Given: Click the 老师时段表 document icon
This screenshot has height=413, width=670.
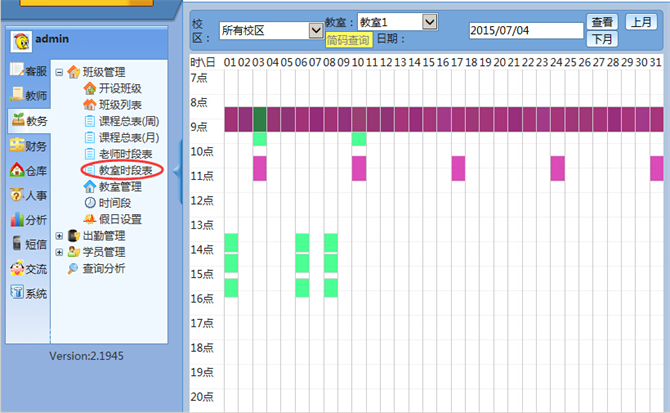Looking at the screenshot, I should click(x=90, y=154).
